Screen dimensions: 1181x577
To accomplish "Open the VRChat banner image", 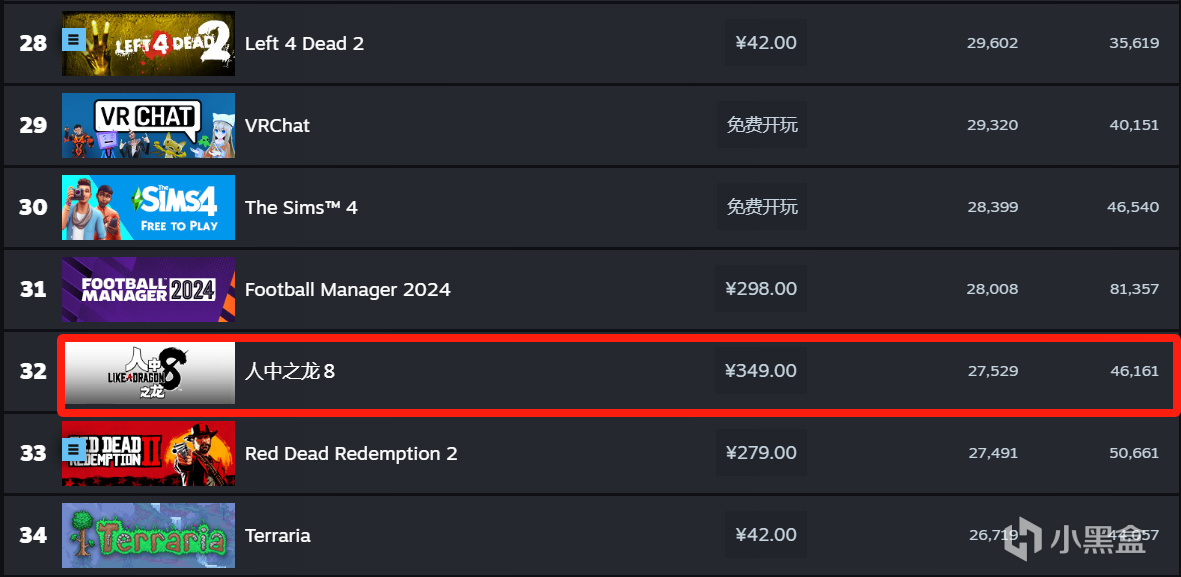I will pos(148,125).
